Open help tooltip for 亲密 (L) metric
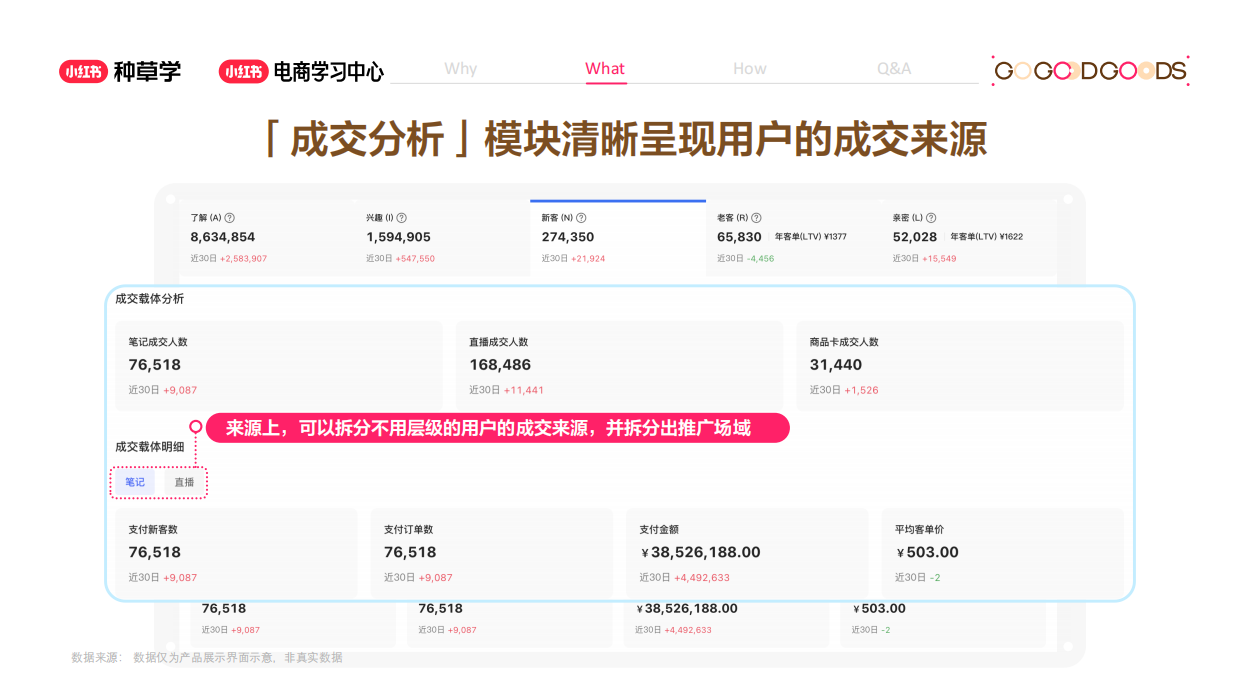The width and height of the screenshot is (1240, 697). tap(931, 217)
